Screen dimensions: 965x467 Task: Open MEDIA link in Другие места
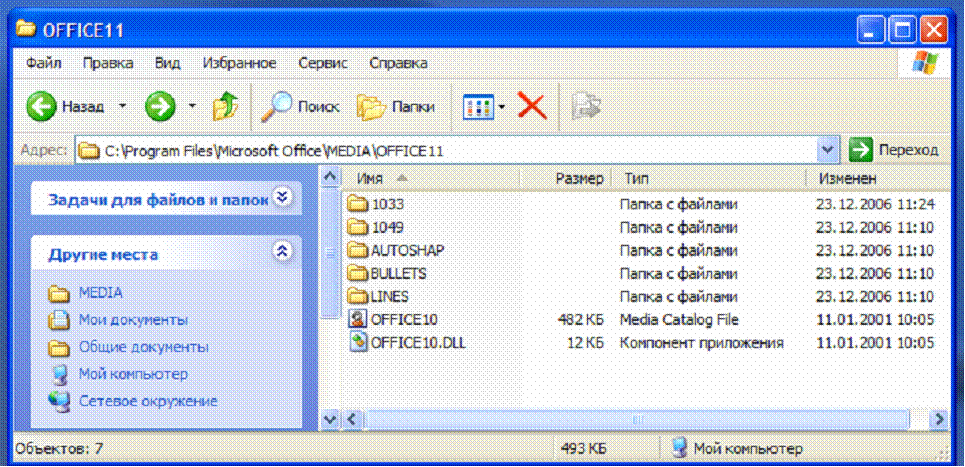(100, 293)
